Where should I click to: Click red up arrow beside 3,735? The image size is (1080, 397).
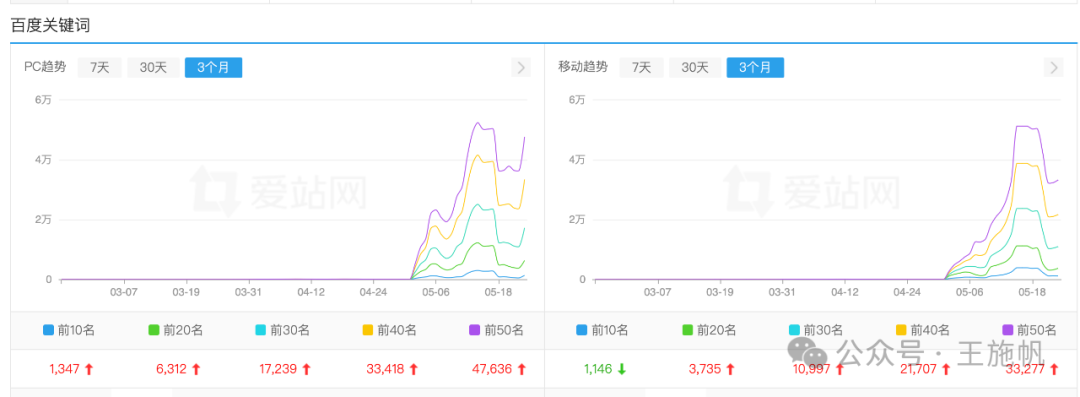pyautogui.click(x=729, y=369)
